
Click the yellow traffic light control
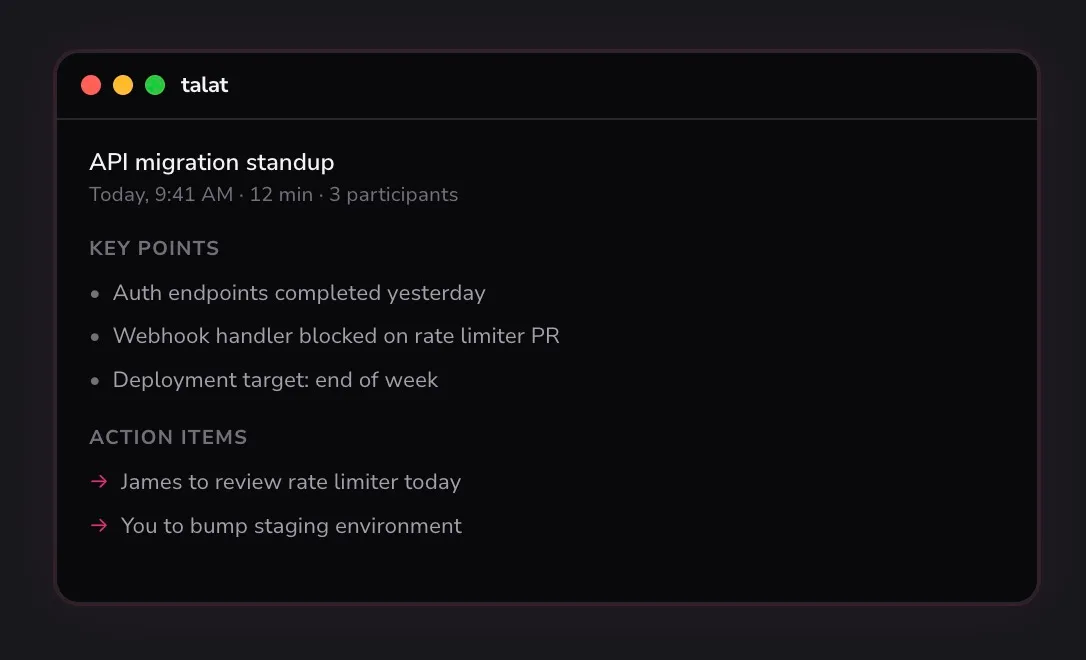point(123,85)
